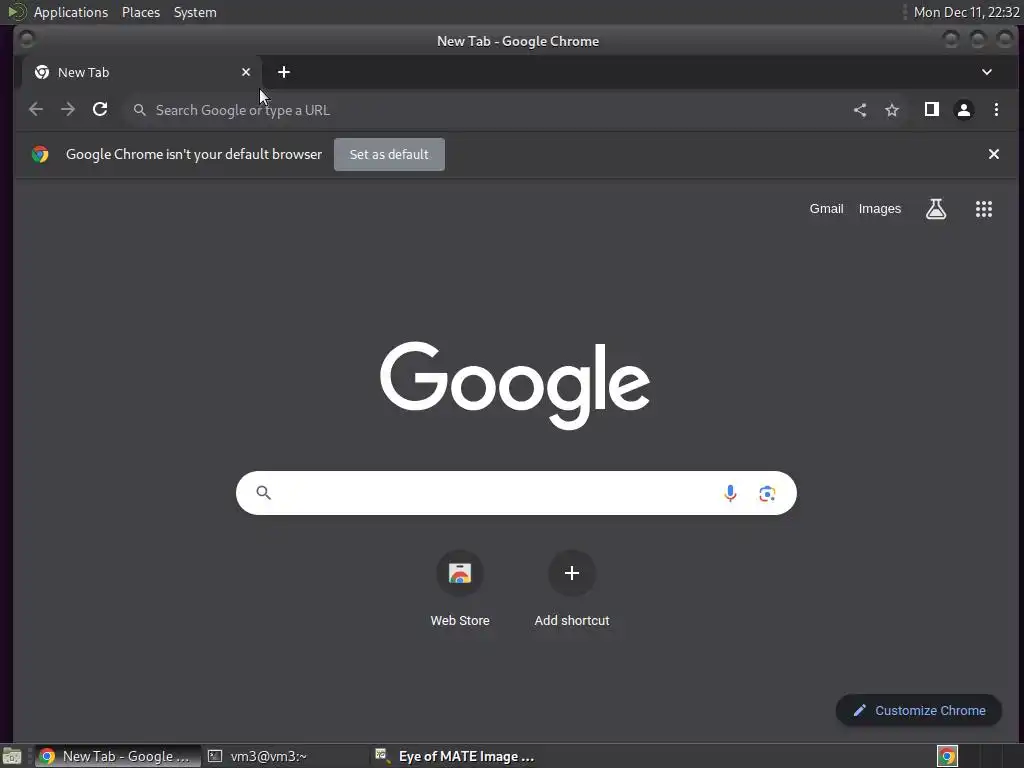Viewport: 1024px width, 768px height.
Task: Select the New Tab tab
Action: tap(141, 72)
